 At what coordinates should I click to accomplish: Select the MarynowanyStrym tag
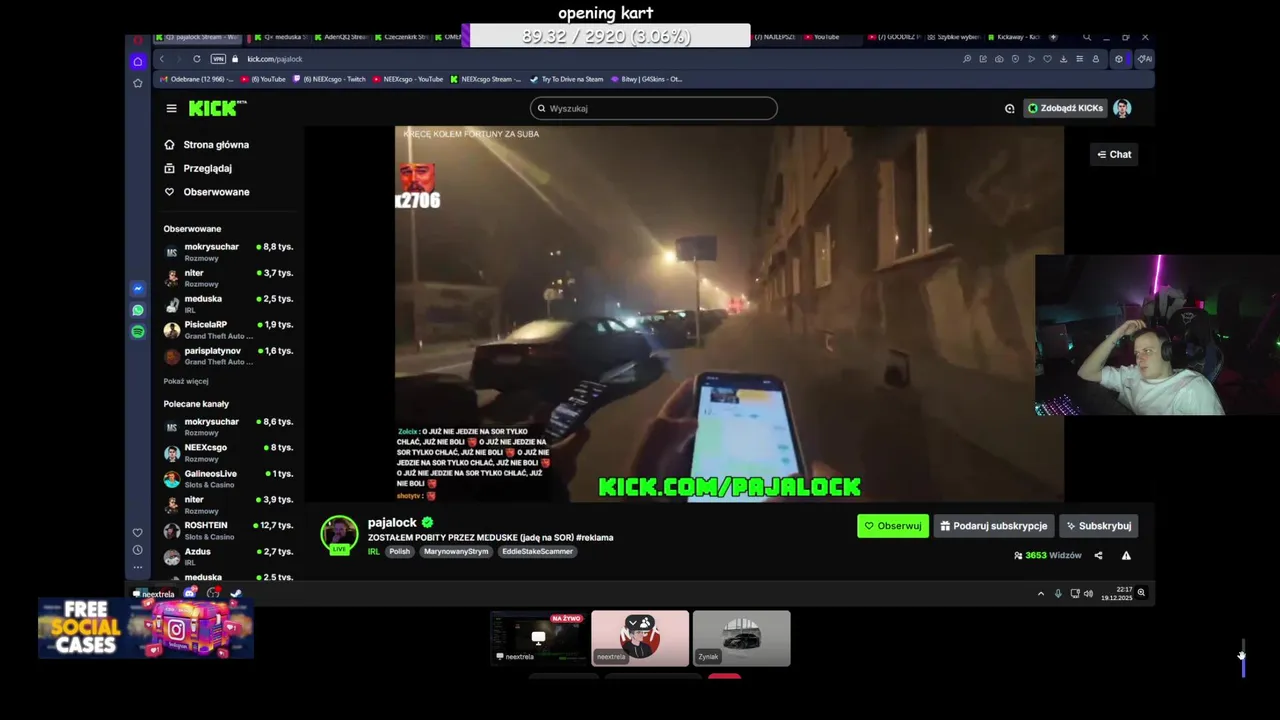pos(456,551)
